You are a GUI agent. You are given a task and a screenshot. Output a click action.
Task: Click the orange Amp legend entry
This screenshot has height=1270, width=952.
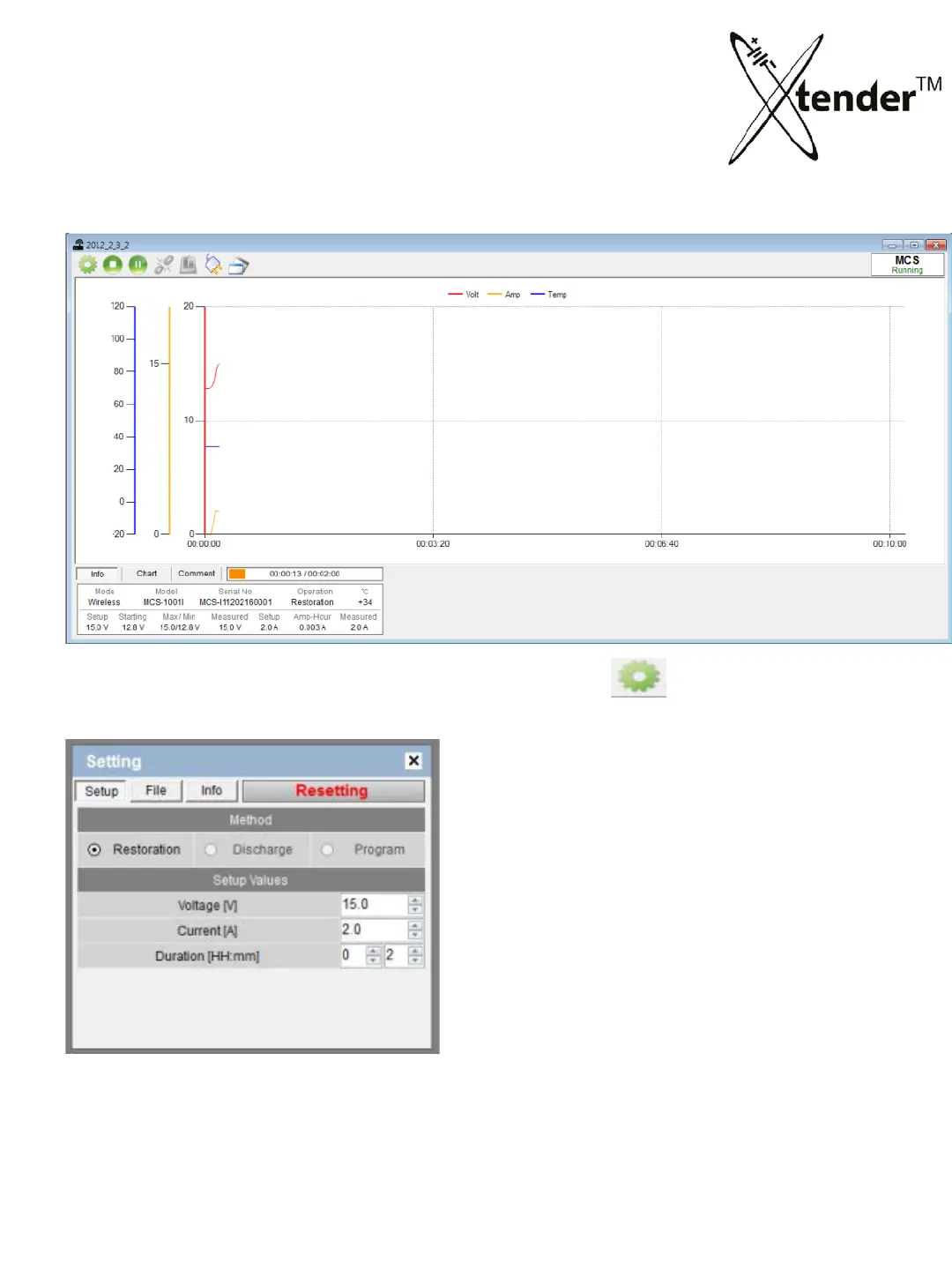pos(504,295)
